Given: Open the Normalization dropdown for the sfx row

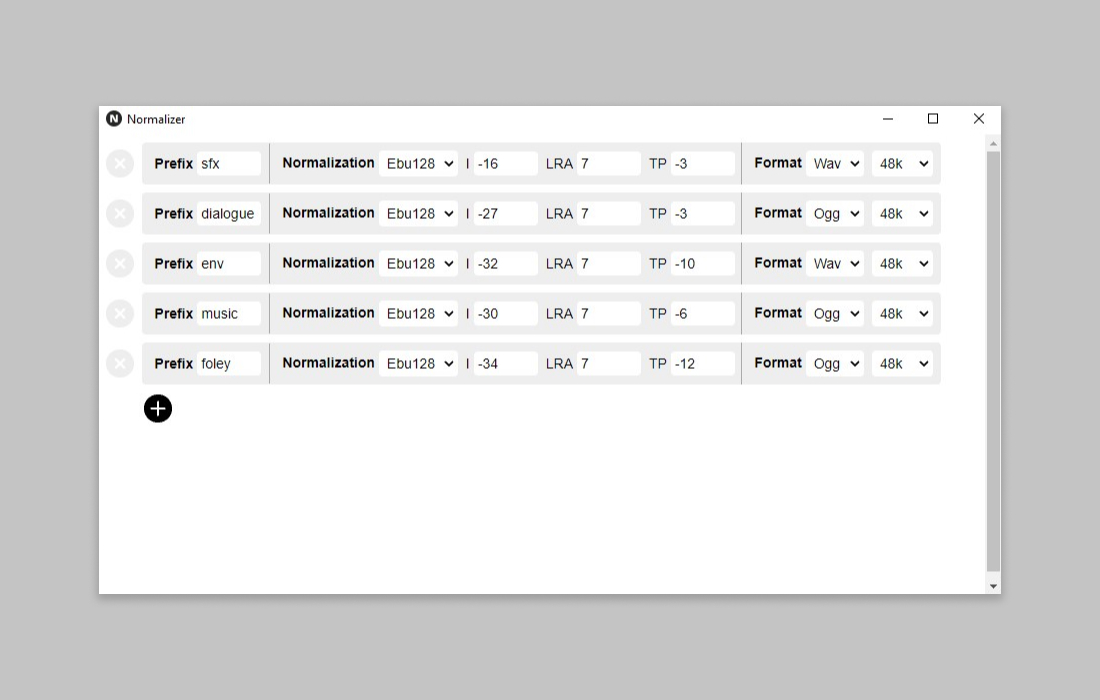Looking at the screenshot, I should coord(418,163).
